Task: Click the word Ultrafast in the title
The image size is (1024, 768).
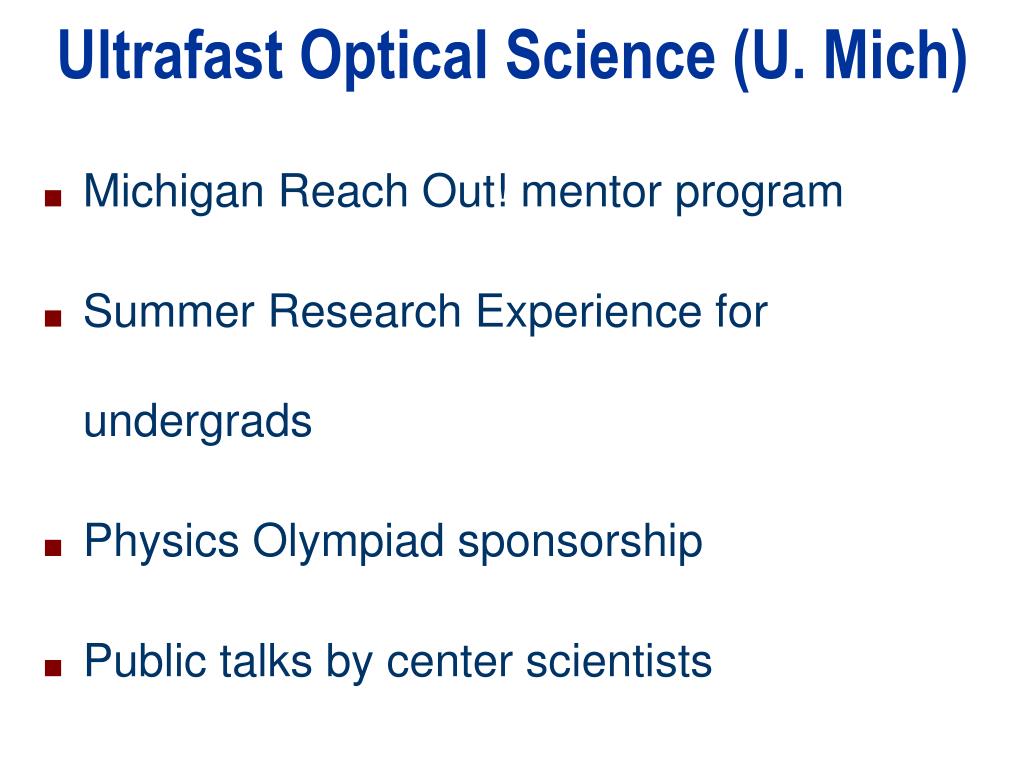Action: tap(170, 55)
